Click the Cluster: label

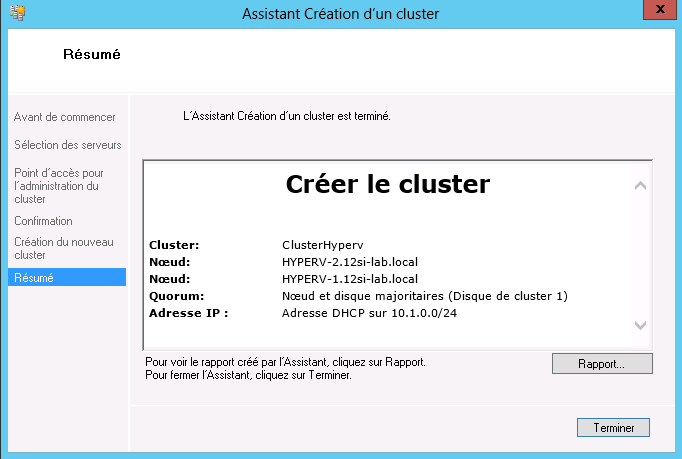(174, 245)
